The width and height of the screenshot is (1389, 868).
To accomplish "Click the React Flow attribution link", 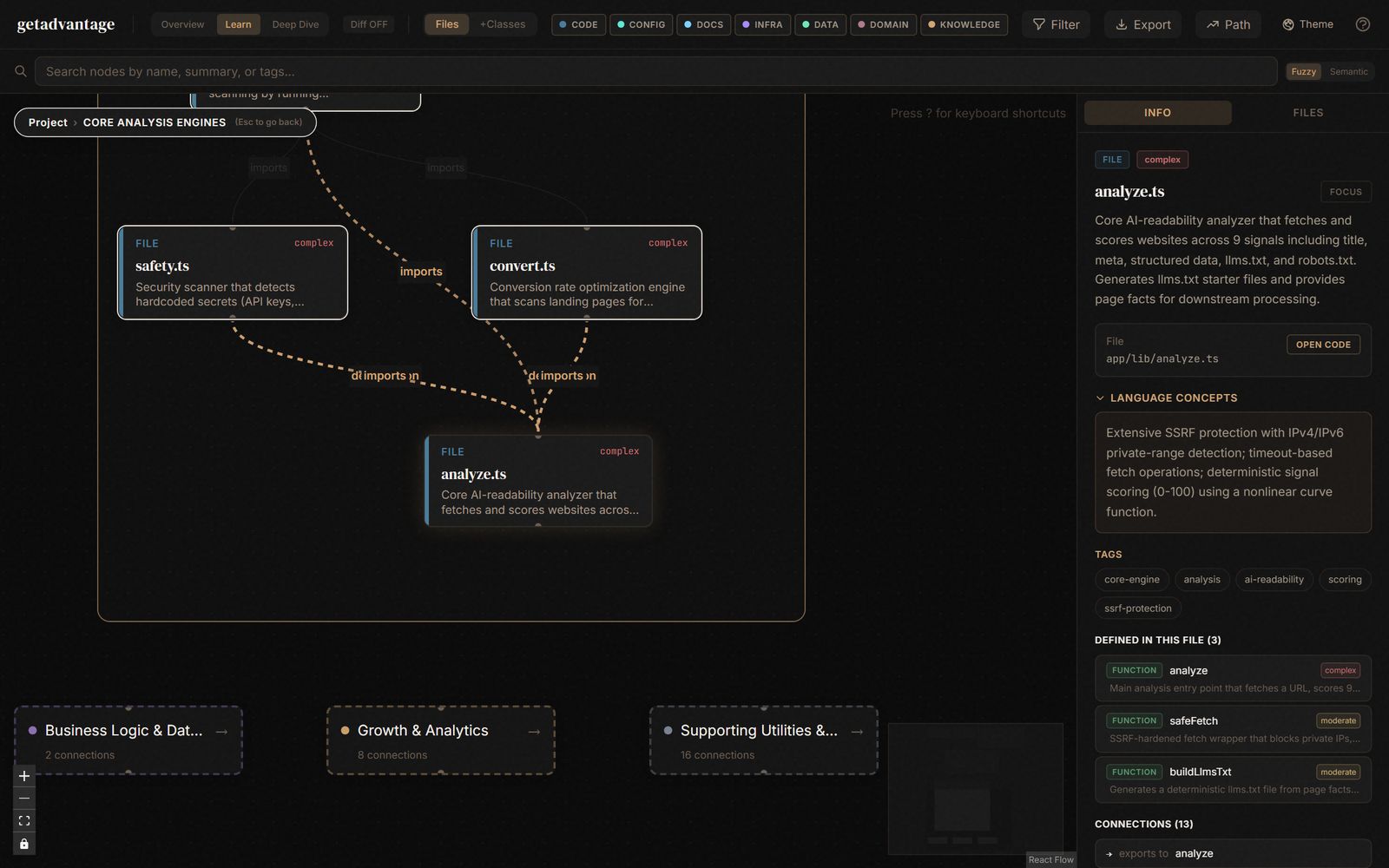I will point(1050,859).
